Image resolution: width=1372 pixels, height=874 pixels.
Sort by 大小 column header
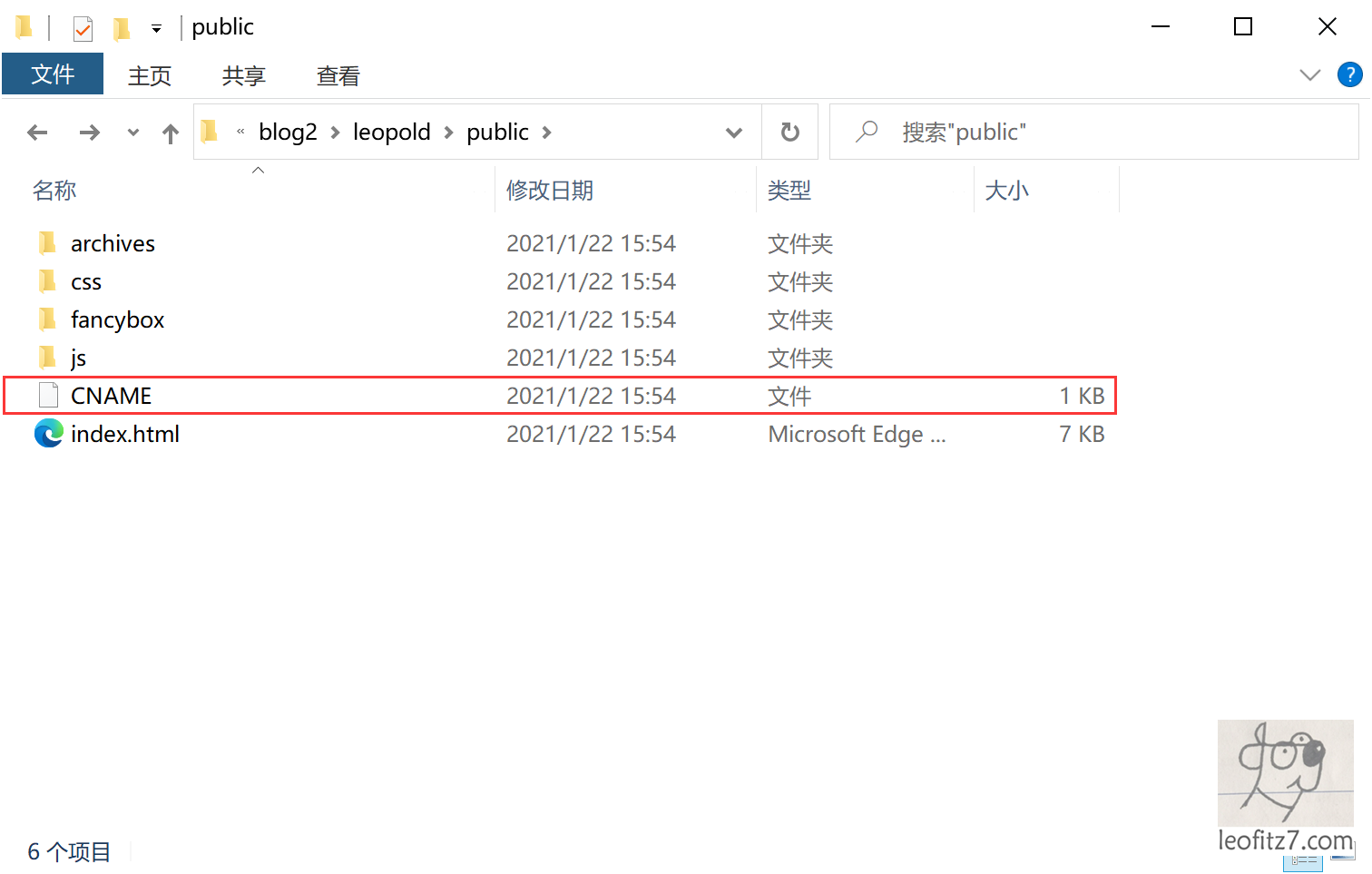(x=1007, y=191)
